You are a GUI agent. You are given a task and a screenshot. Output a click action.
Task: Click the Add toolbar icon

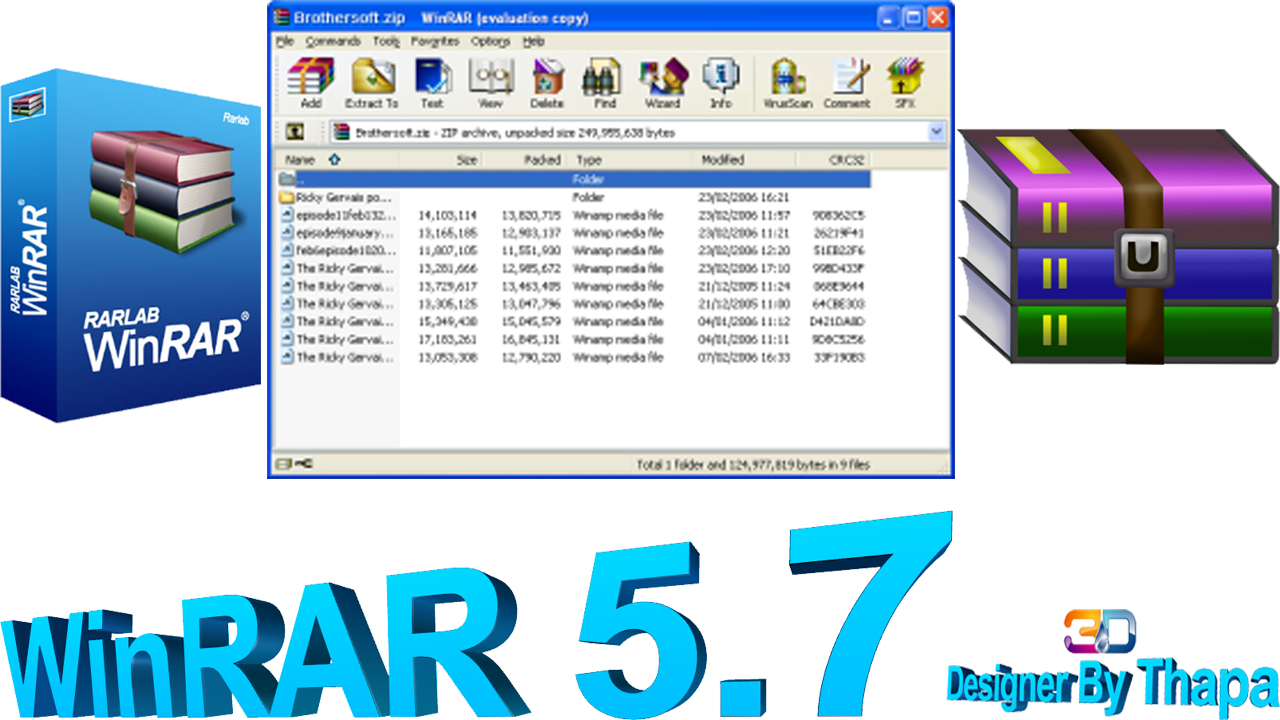tap(310, 82)
